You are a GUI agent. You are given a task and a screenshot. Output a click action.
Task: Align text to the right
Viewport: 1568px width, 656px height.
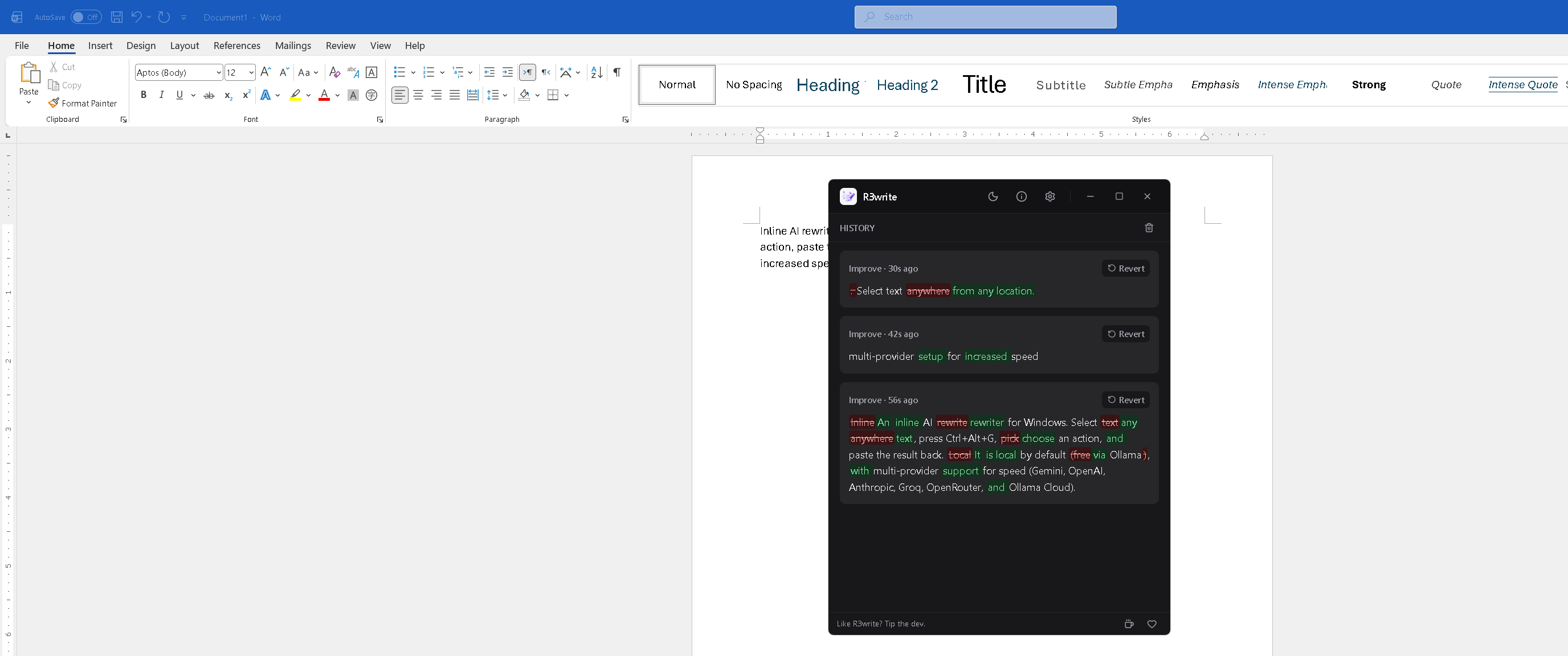[436, 96]
